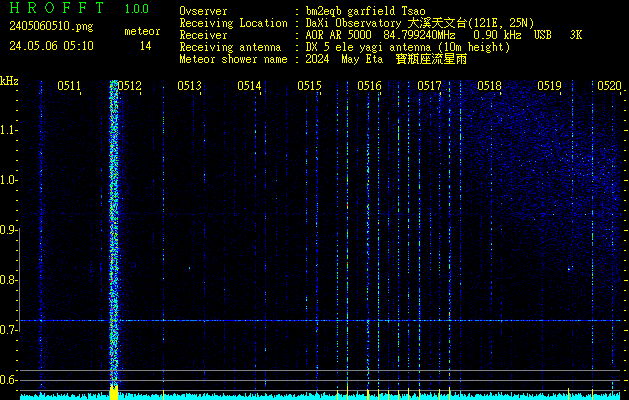This screenshot has height=400, width=629.
Task: Click the 1.0 kHz axis label
Action: click(x=10, y=180)
